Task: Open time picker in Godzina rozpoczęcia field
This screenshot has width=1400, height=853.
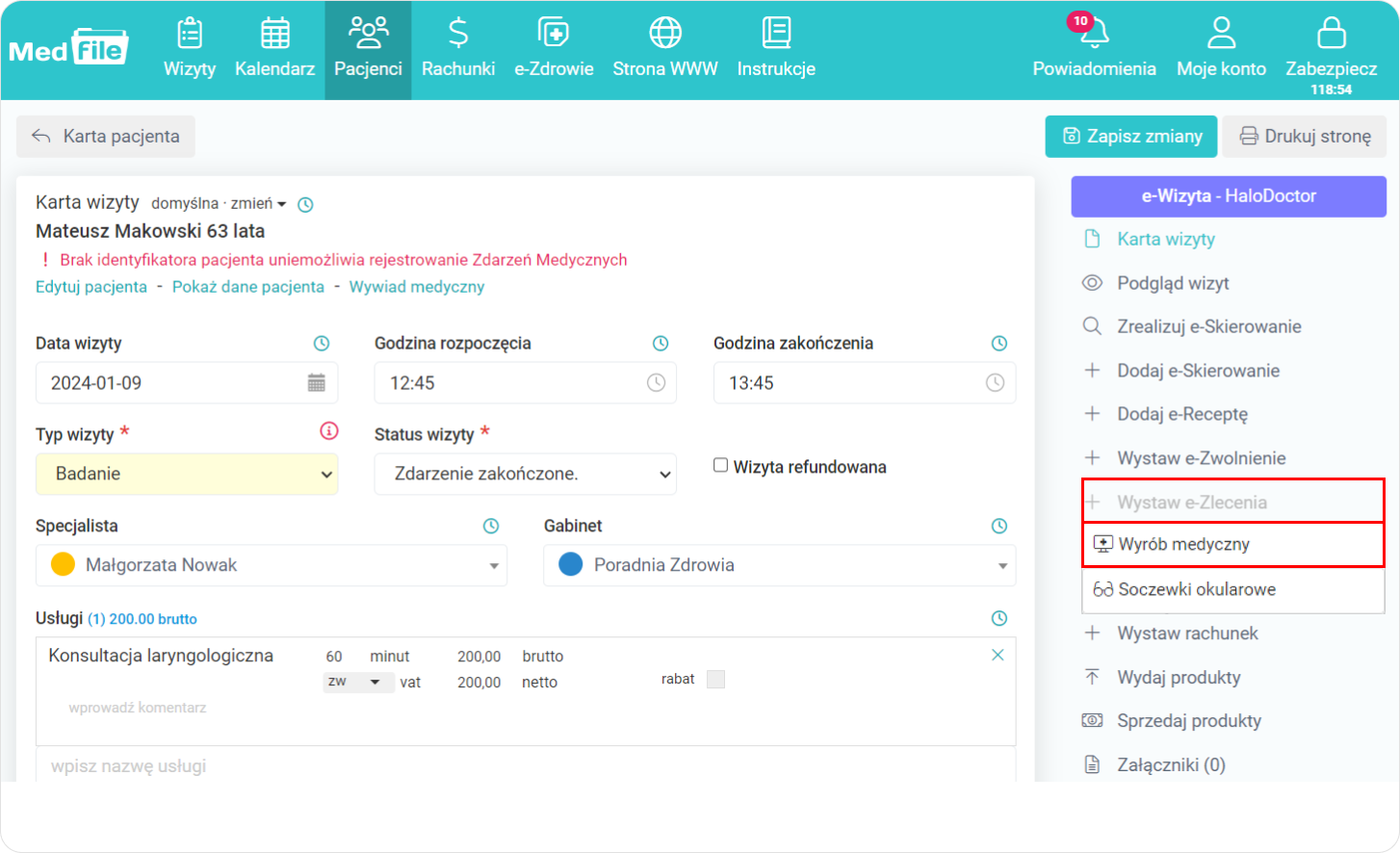Action: pos(656,383)
